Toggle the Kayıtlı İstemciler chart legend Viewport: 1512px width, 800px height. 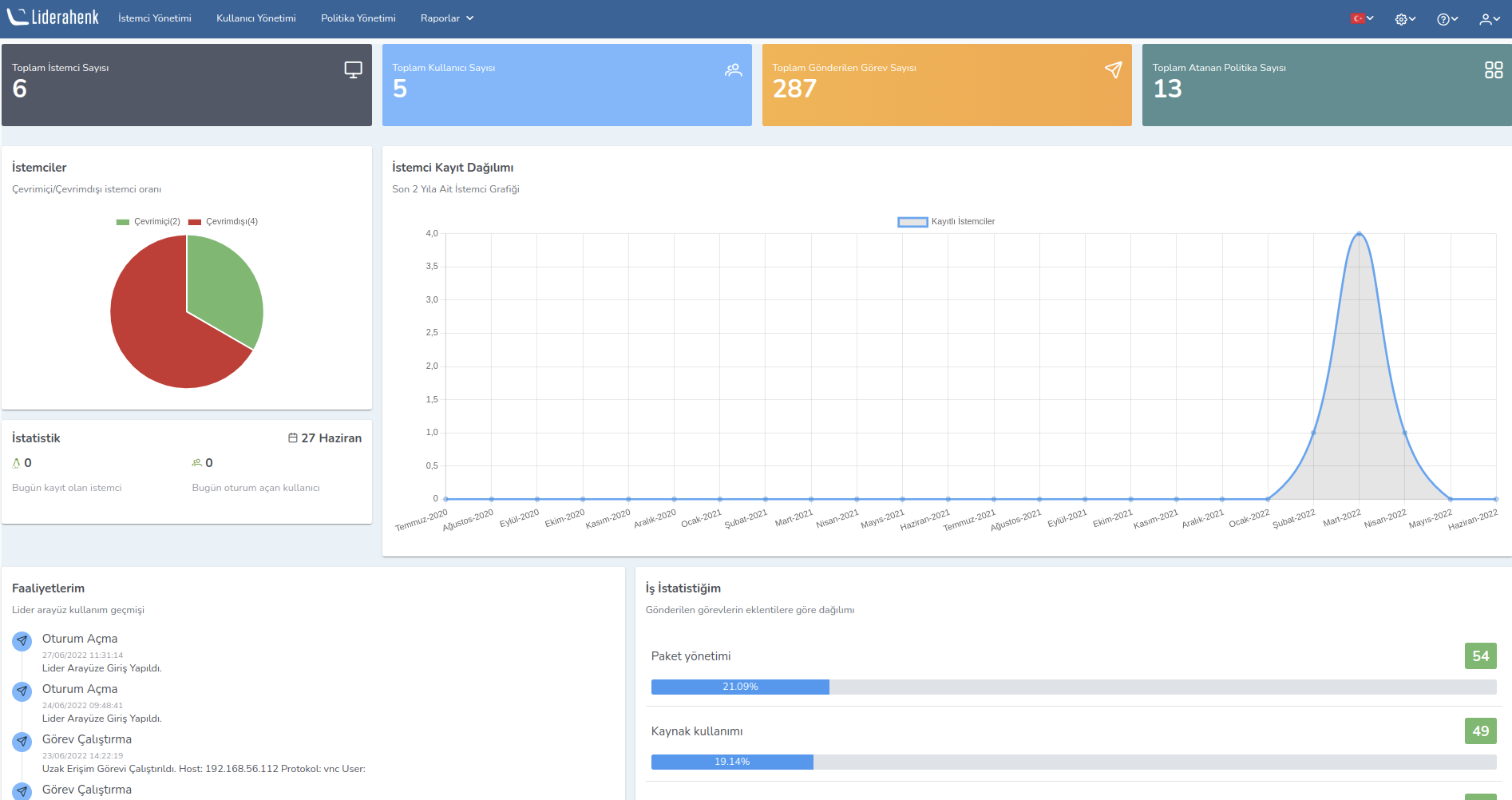(946, 222)
